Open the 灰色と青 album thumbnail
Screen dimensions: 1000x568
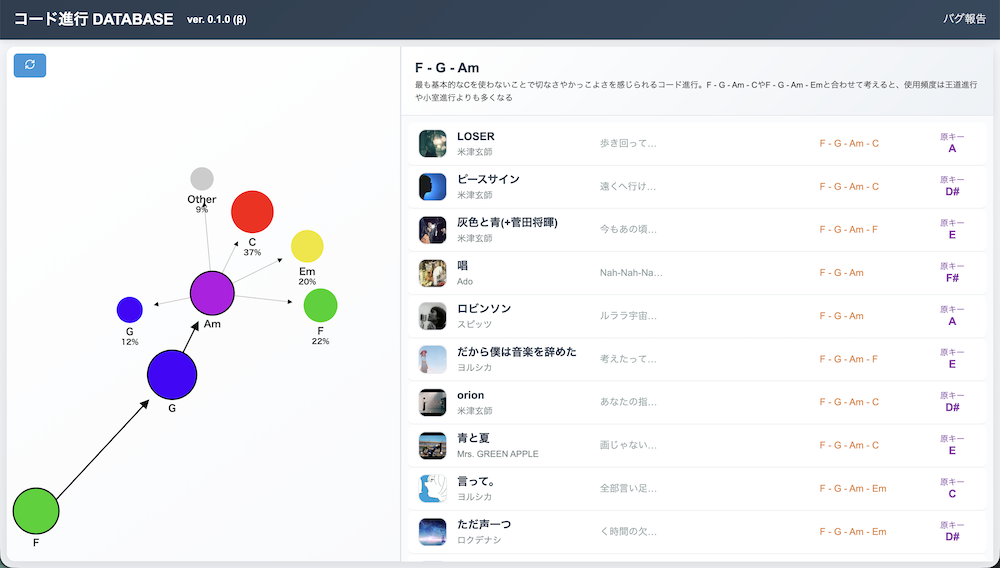pos(432,229)
